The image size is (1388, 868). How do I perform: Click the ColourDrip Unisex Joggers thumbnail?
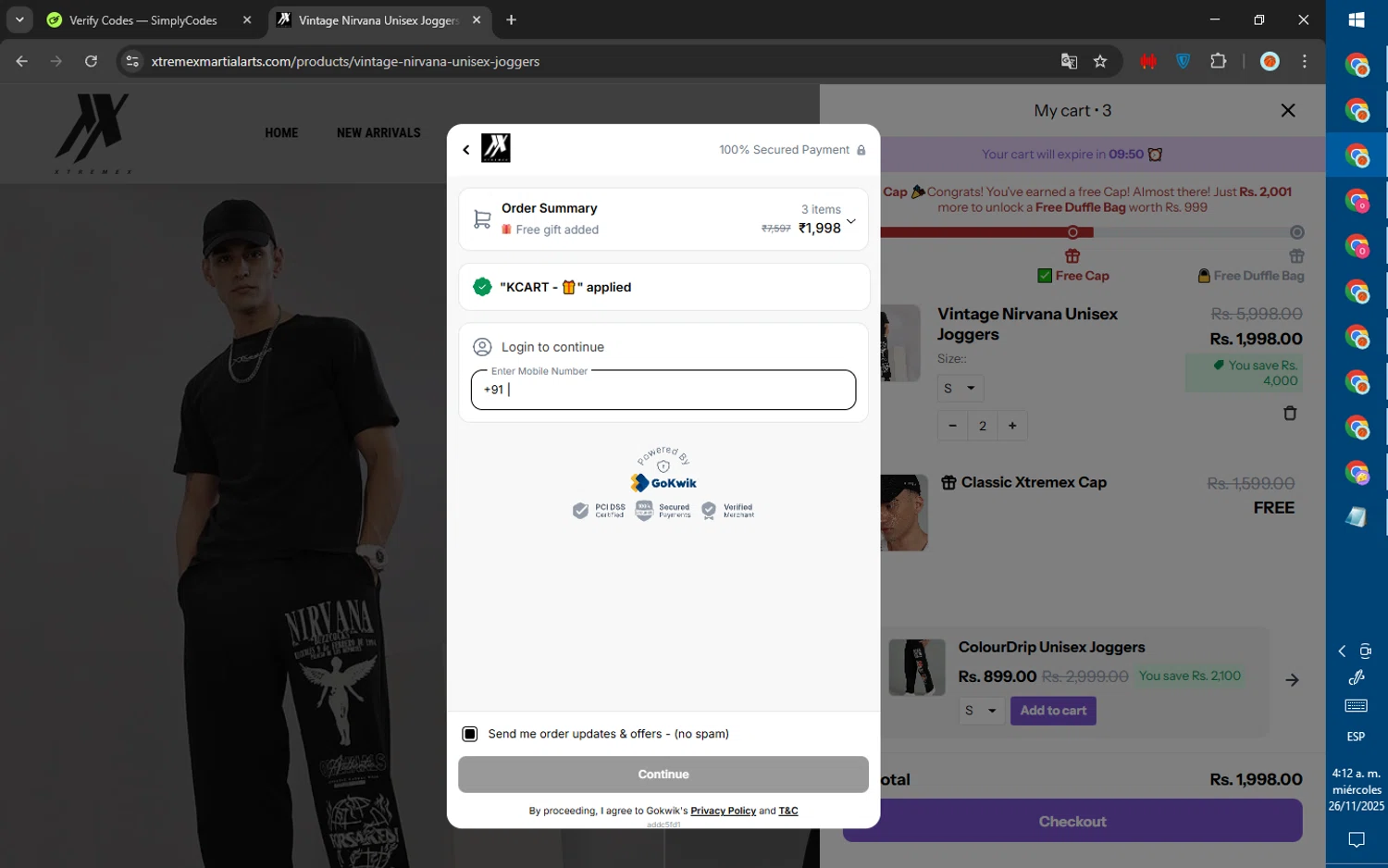point(917,667)
